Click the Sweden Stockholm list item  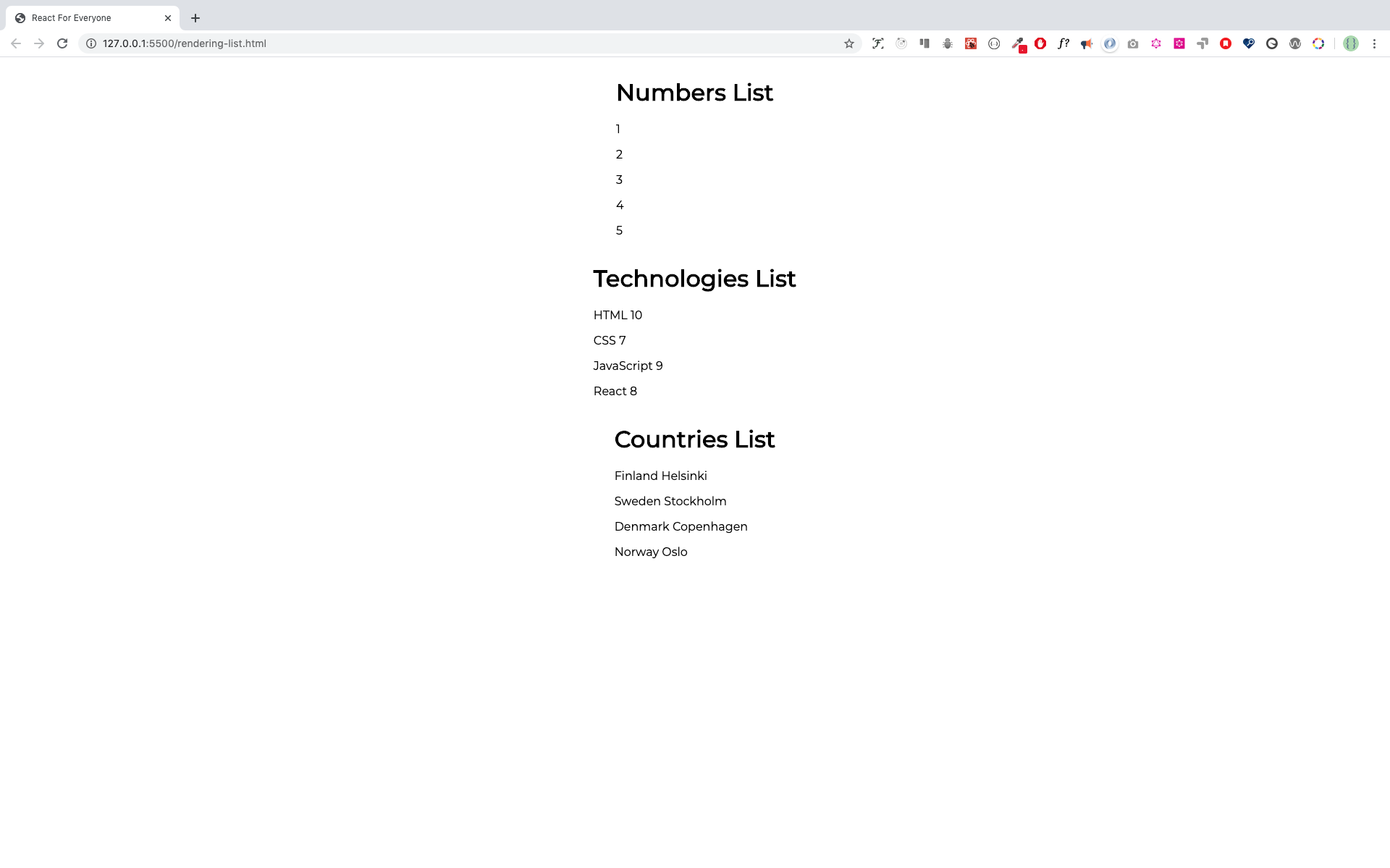coord(670,501)
